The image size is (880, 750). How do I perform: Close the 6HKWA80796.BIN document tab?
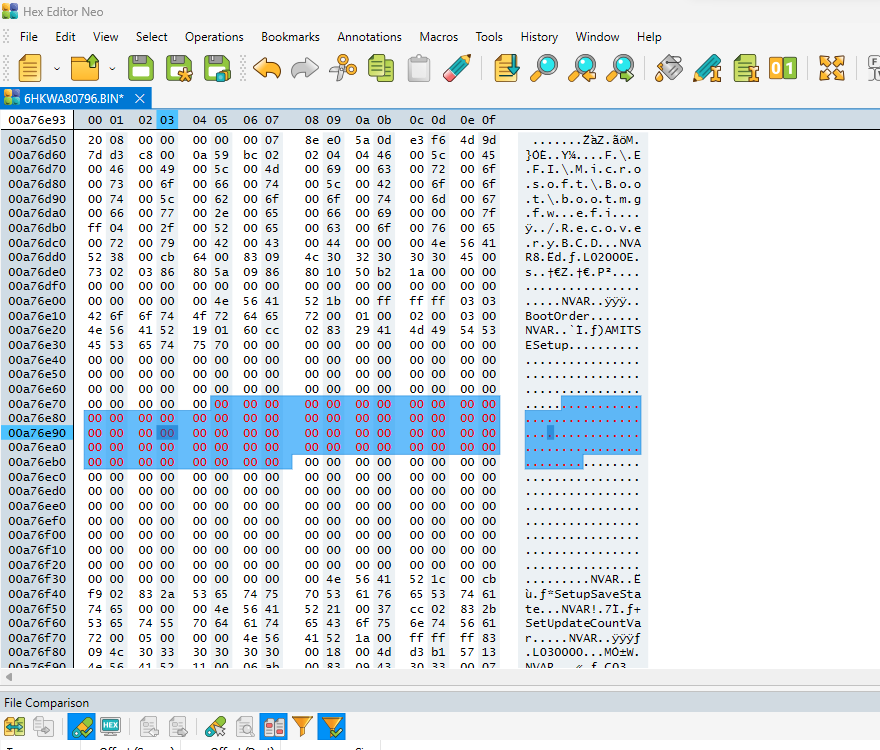coord(141,98)
